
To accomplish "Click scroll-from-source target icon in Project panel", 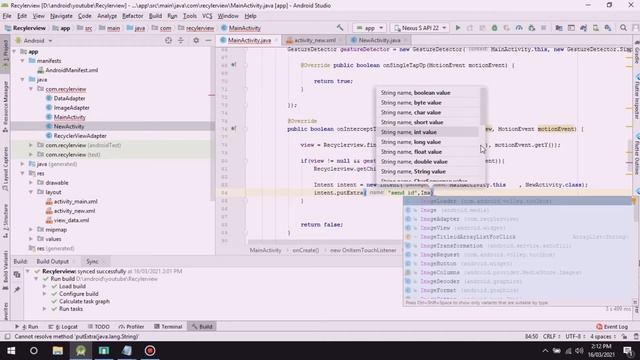I will click(168, 40).
